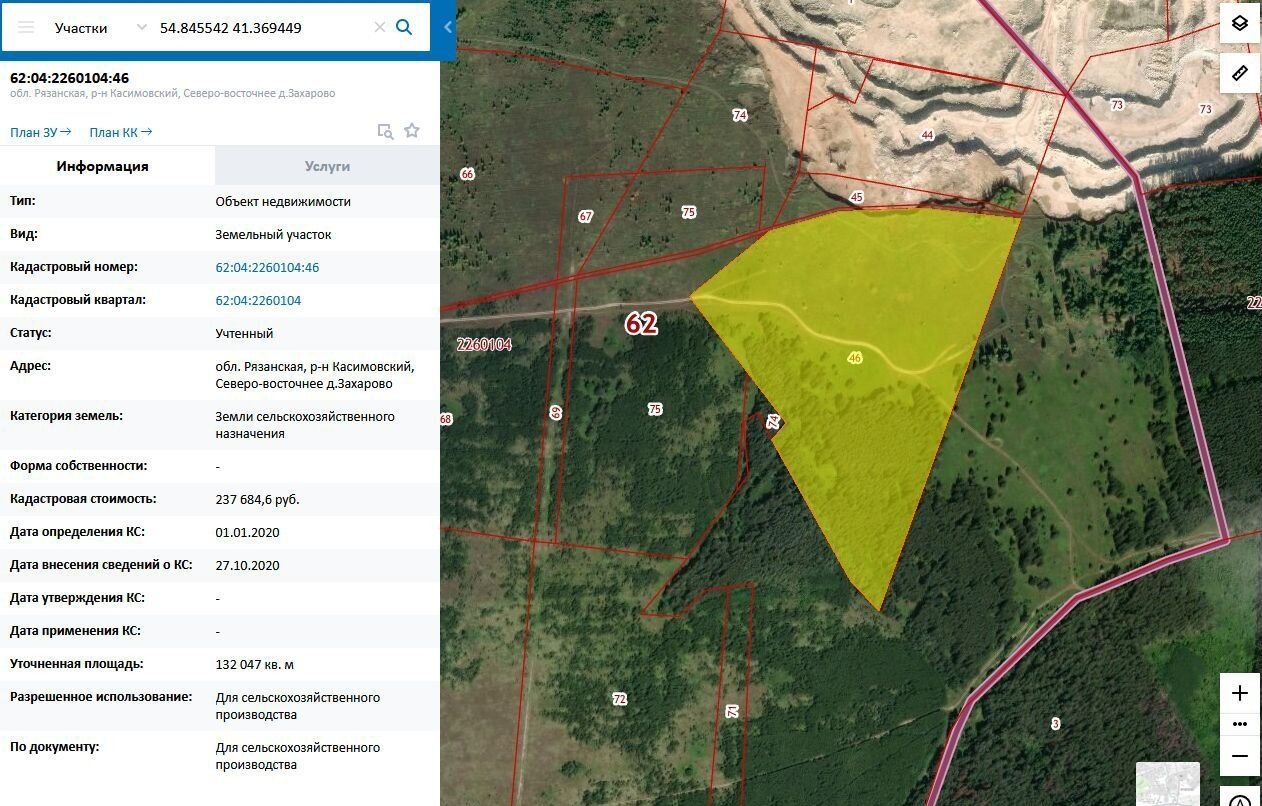This screenshot has height=806, width=1262.
Task: Switch basemap using the minimap thumbnail
Action: click(x=1167, y=783)
